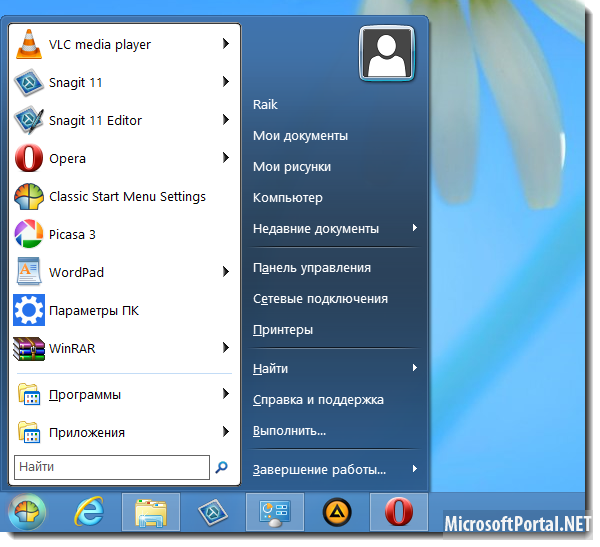Expand the Программы submenu arrow

(x=226, y=394)
